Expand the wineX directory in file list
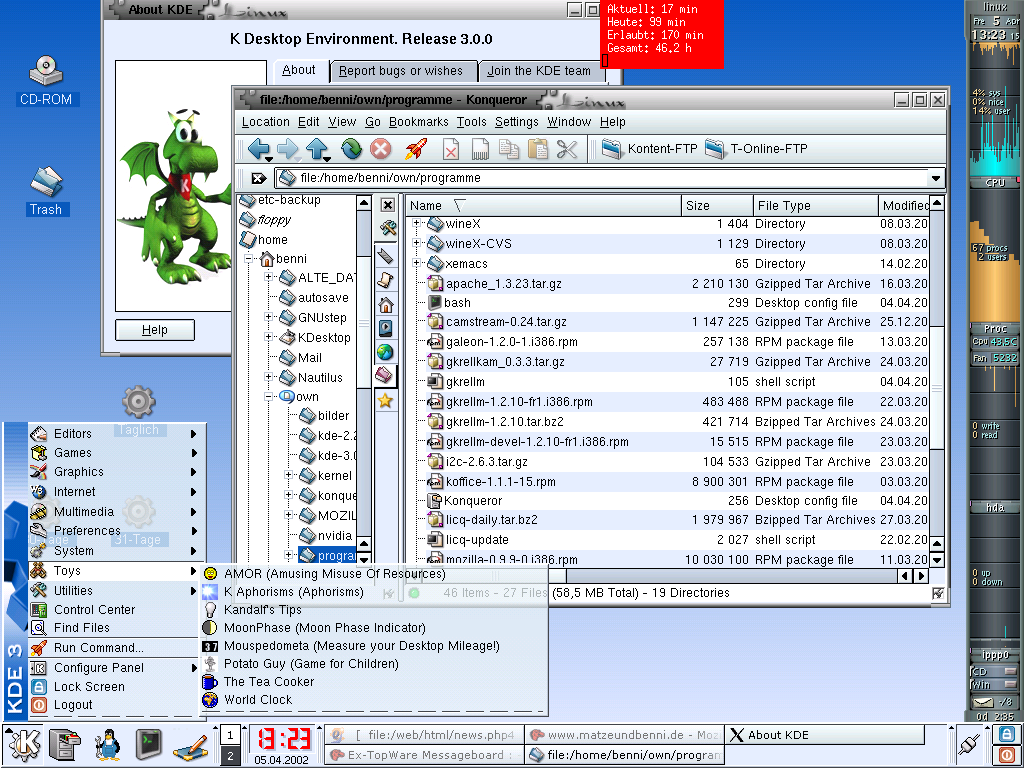This screenshot has width=1024, height=768. (x=416, y=223)
